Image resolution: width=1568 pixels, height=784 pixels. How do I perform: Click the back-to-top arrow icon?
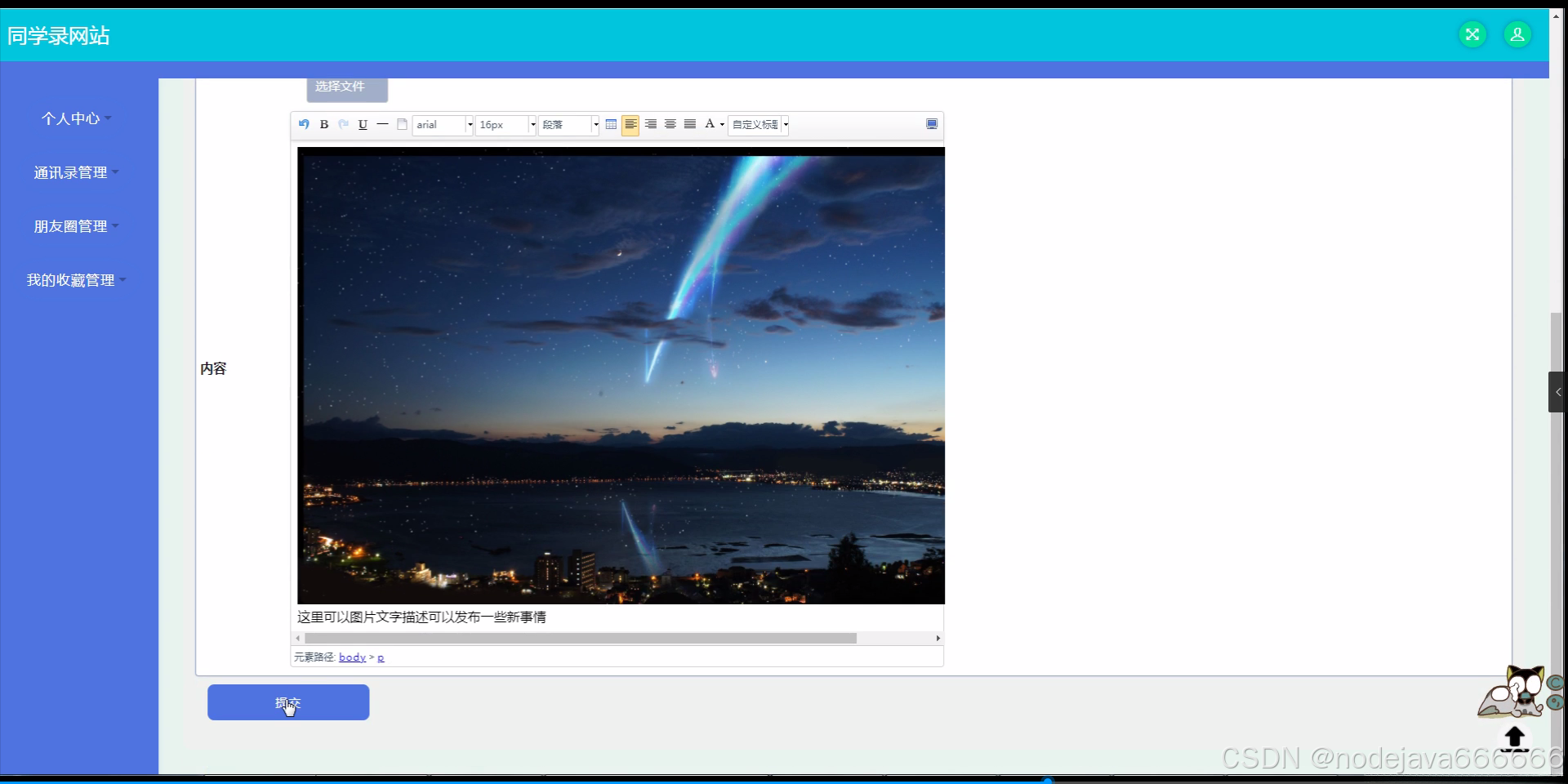[1515, 738]
